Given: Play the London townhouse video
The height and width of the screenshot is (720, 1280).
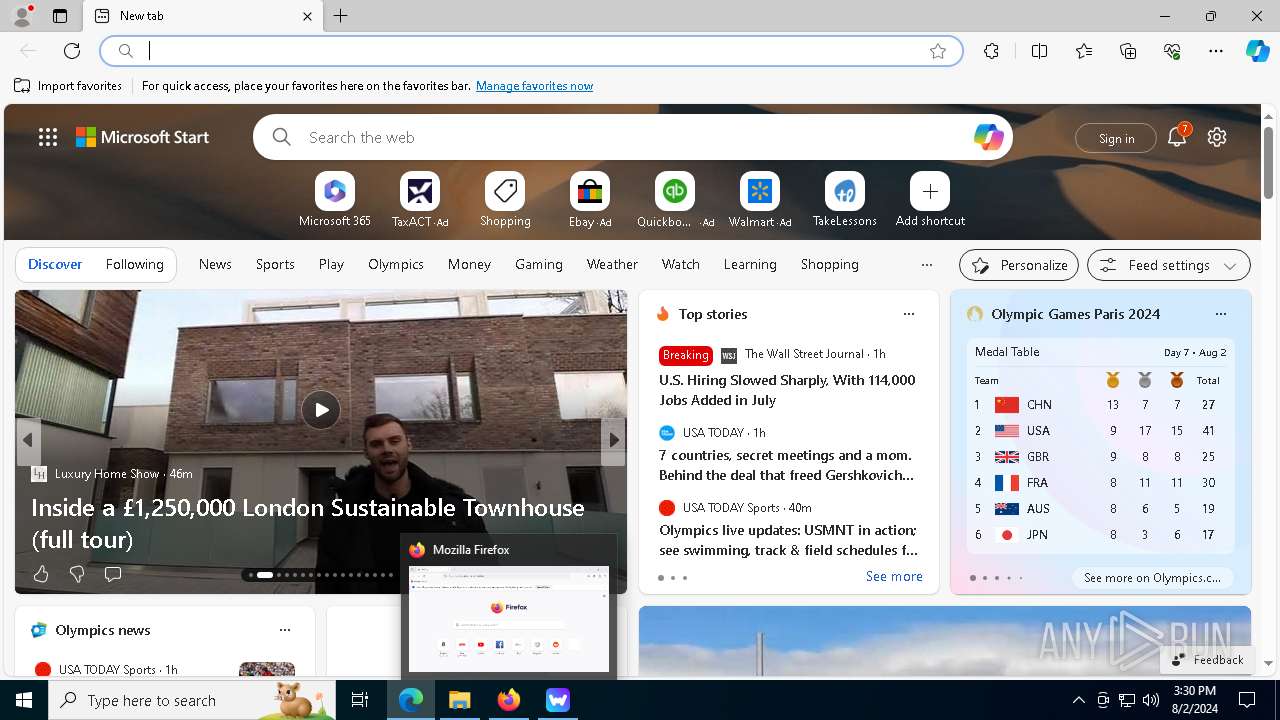Looking at the screenshot, I should click(x=321, y=410).
